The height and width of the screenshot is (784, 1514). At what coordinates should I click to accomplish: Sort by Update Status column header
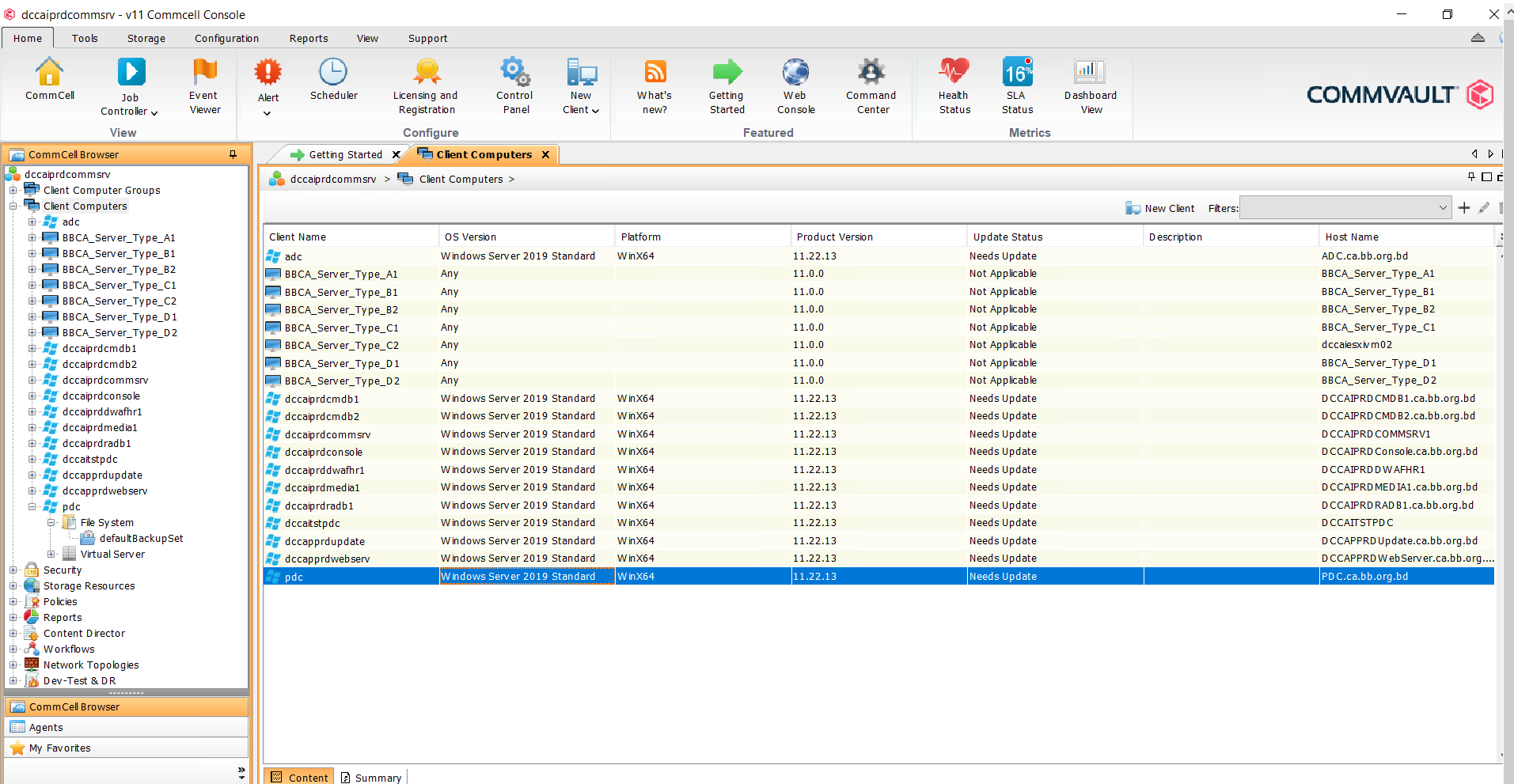[x=1054, y=237]
